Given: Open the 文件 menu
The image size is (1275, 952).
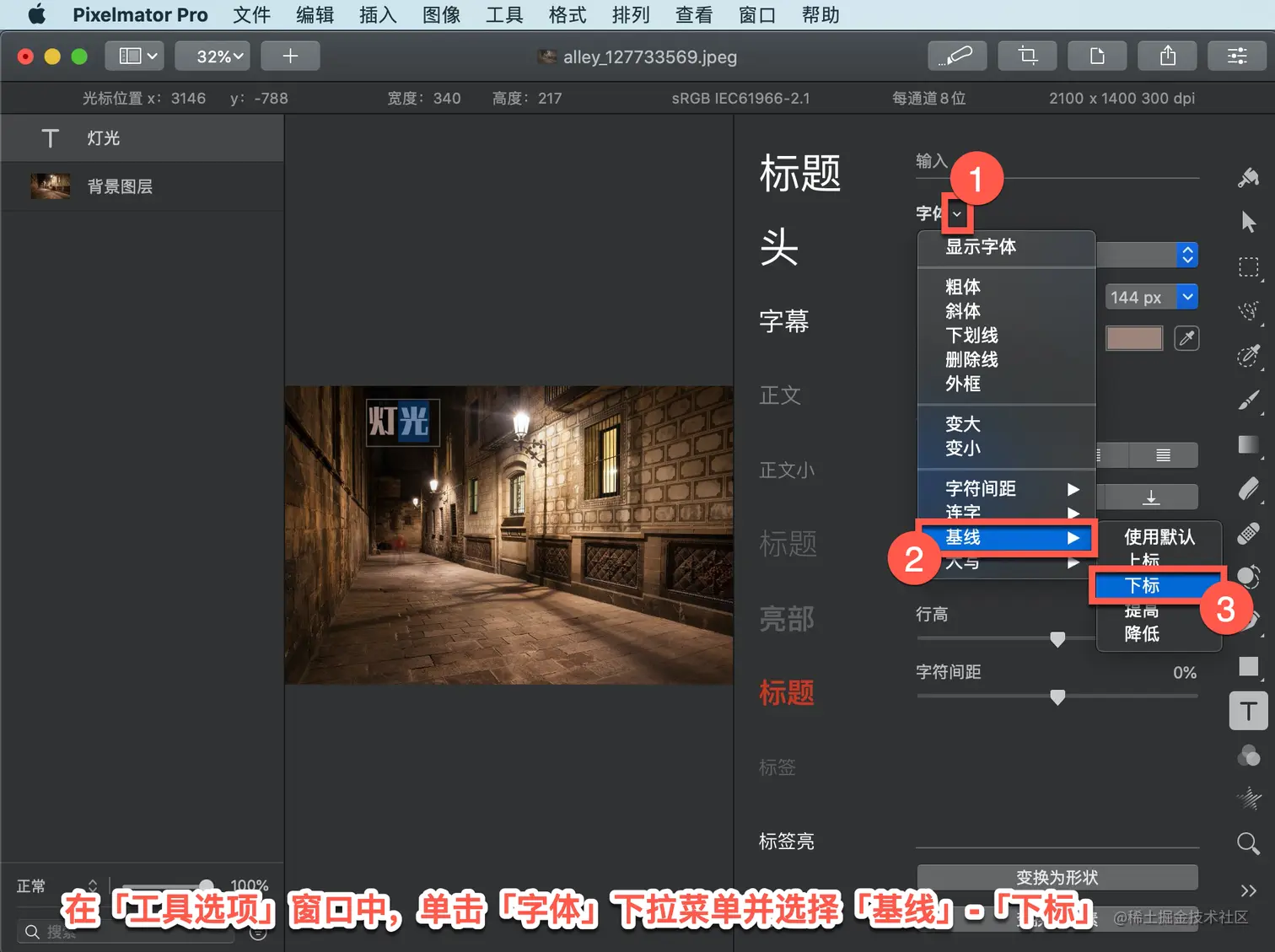Looking at the screenshot, I should coord(251,14).
